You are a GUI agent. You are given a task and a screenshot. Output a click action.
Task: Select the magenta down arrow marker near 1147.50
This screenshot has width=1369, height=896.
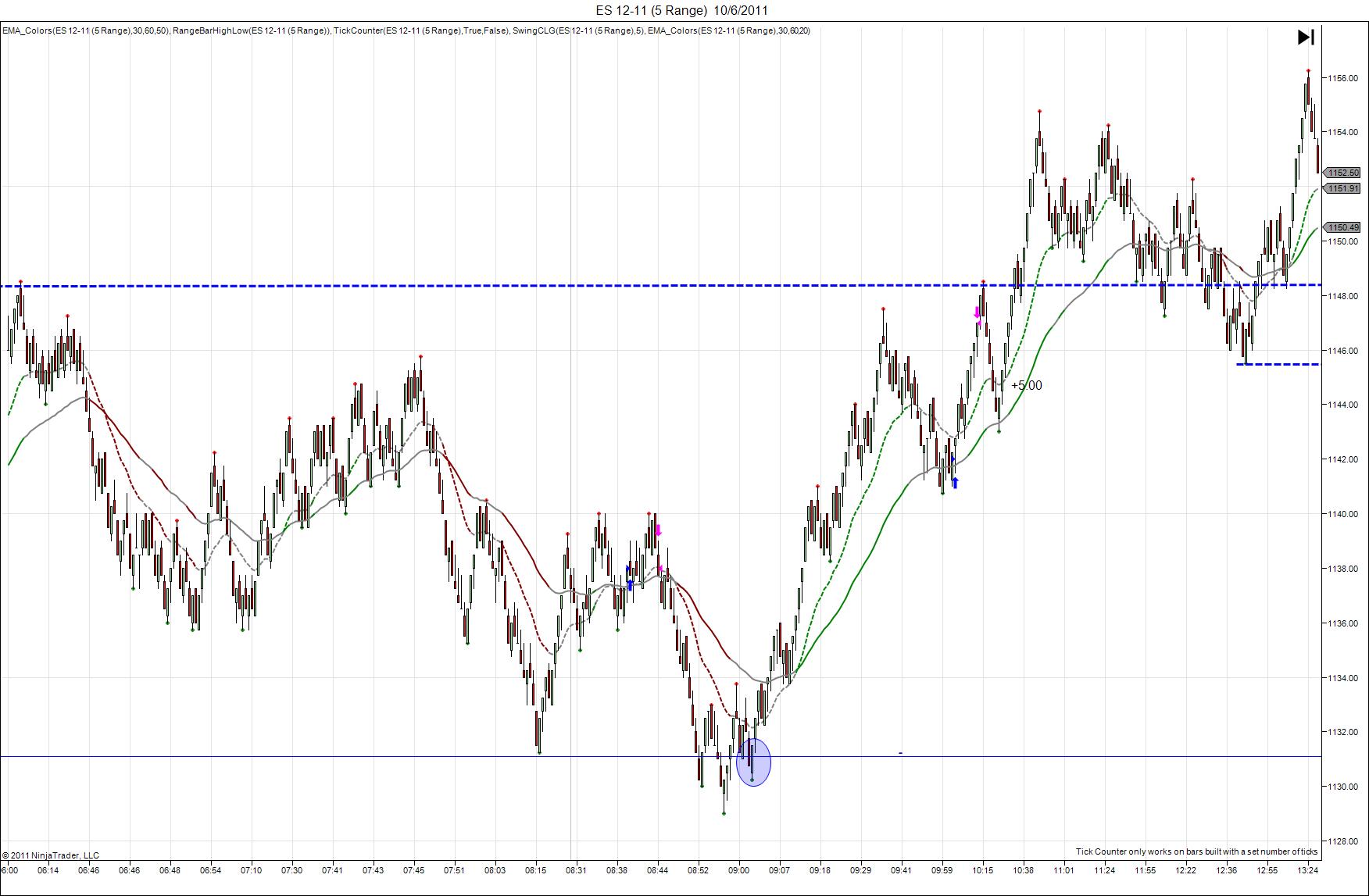click(x=977, y=312)
